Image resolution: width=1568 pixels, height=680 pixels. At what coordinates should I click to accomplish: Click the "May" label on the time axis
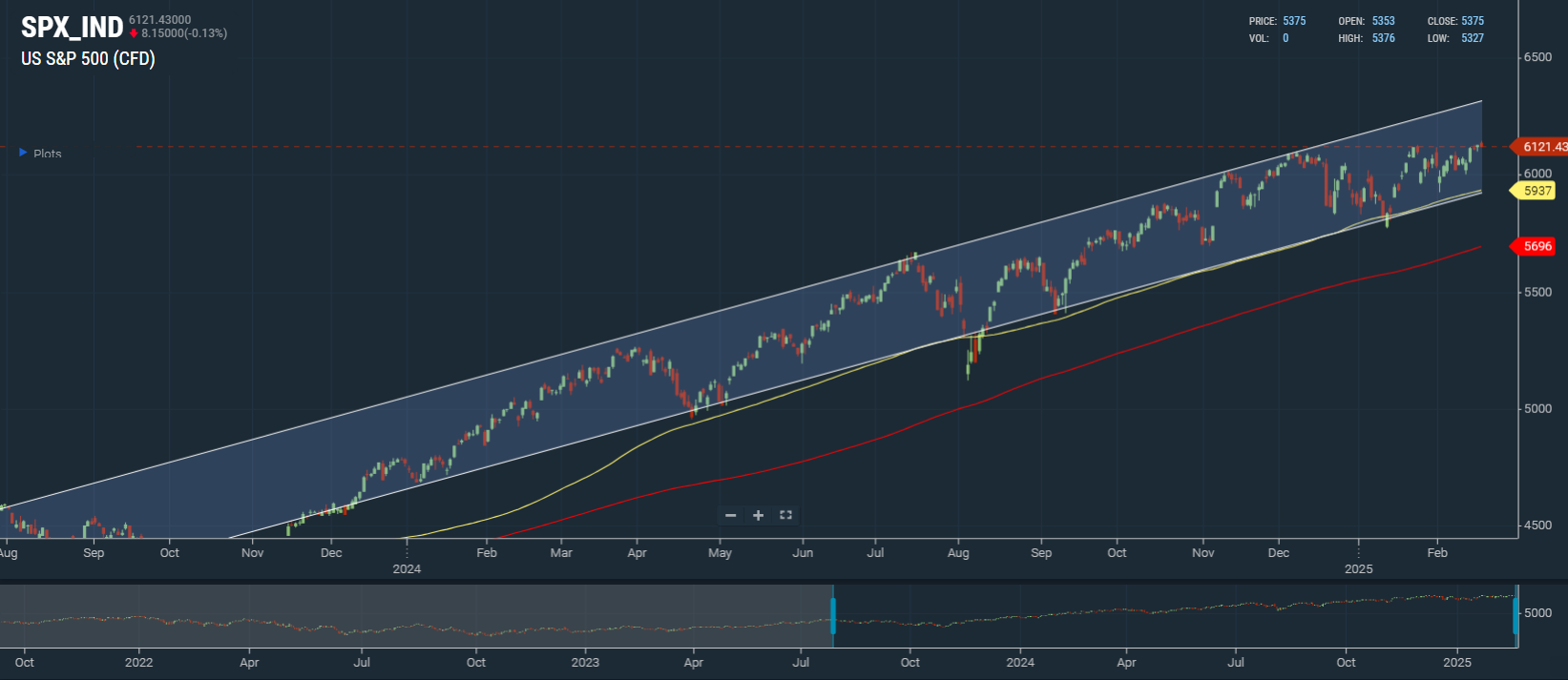coord(721,552)
